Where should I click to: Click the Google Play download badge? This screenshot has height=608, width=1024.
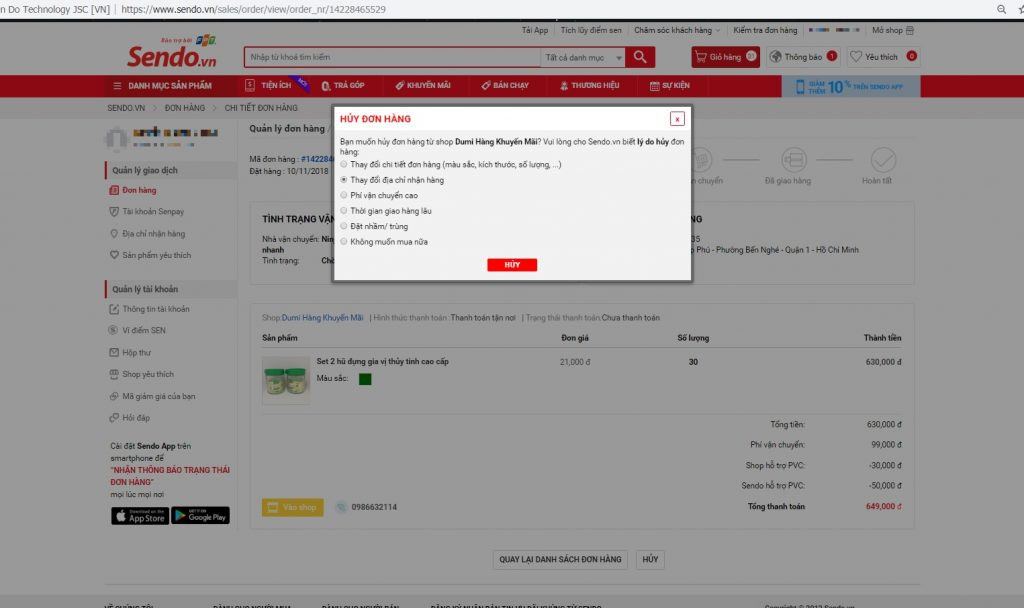tap(200, 515)
